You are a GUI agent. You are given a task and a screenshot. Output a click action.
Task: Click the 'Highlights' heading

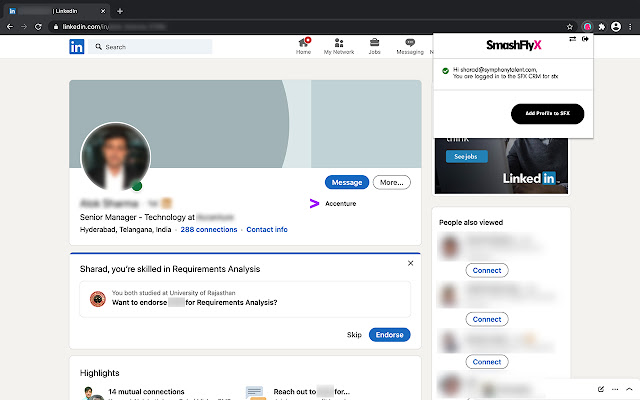[100, 373]
